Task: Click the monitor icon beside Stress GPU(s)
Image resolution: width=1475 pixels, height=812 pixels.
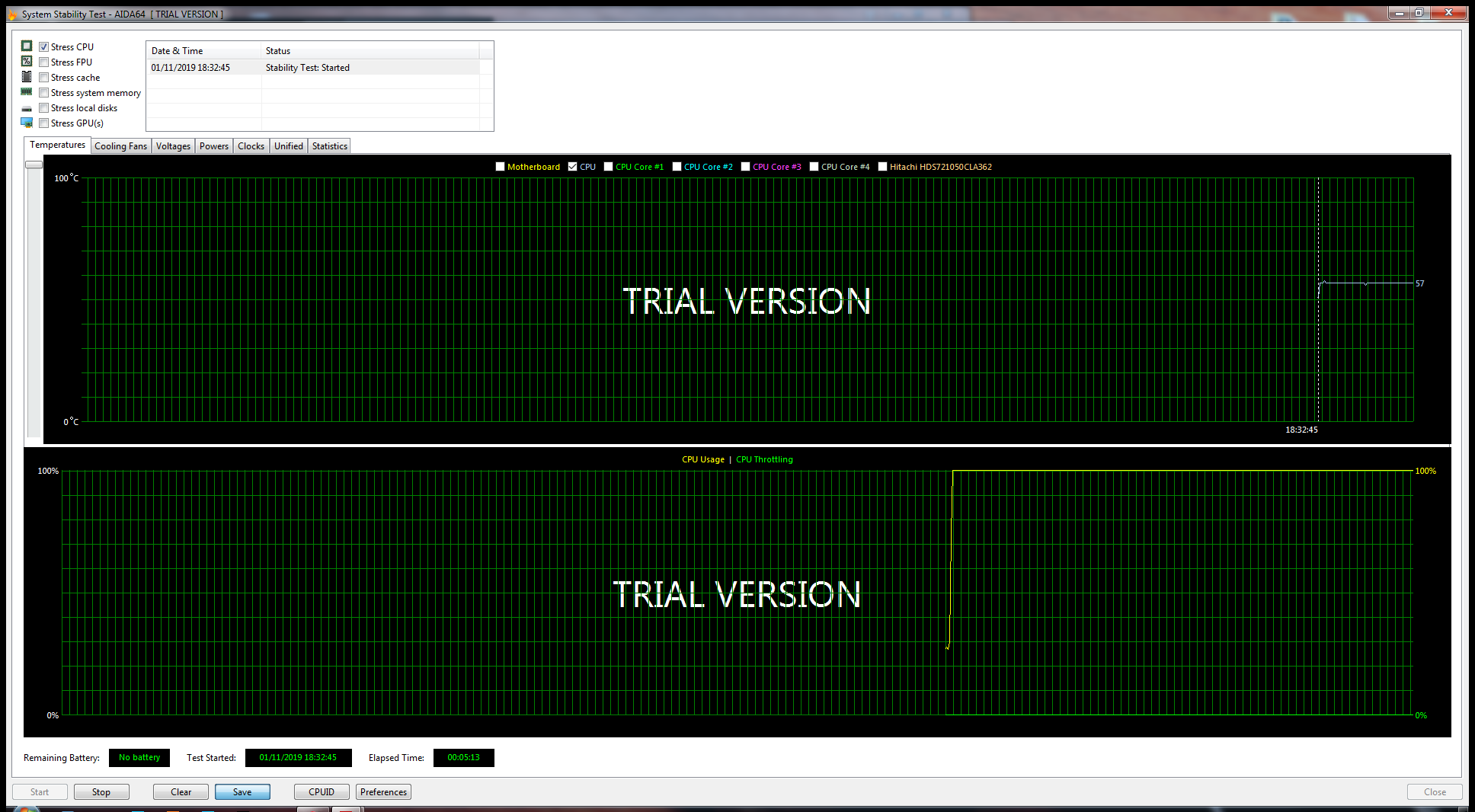Action: point(27,123)
